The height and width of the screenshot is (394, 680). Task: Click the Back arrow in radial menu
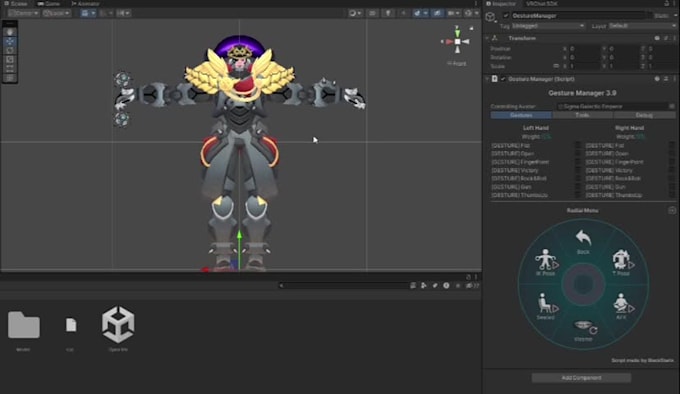583,238
